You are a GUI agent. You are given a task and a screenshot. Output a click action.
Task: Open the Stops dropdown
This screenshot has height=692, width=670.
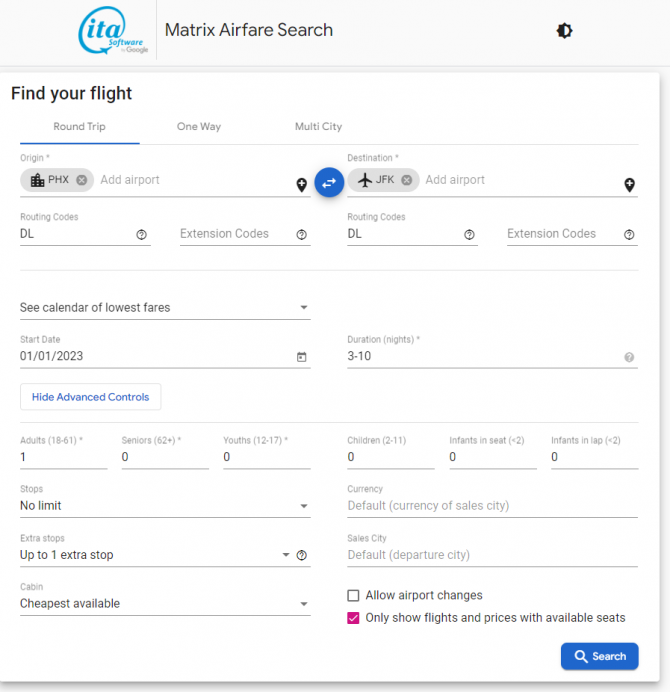pos(165,506)
